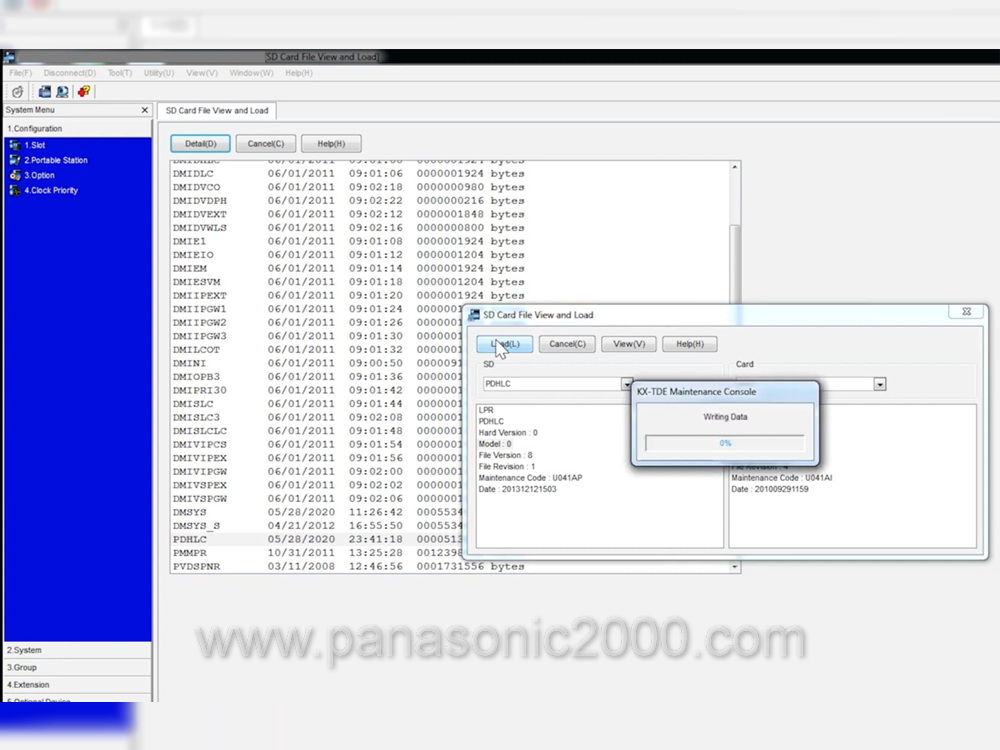Close the System Menu panel
Screen dimensions: 1000x750
(x=145, y=110)
